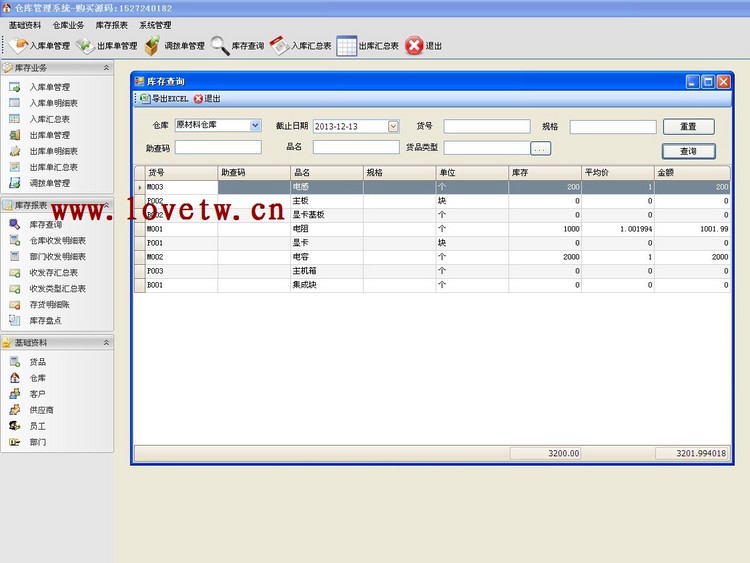Image resolution: width=750 pixels, height=563 pixels.
Task: Collapse the 基础资料 sidebar panel
Action: pyautogui.click(x=106, y=342)
